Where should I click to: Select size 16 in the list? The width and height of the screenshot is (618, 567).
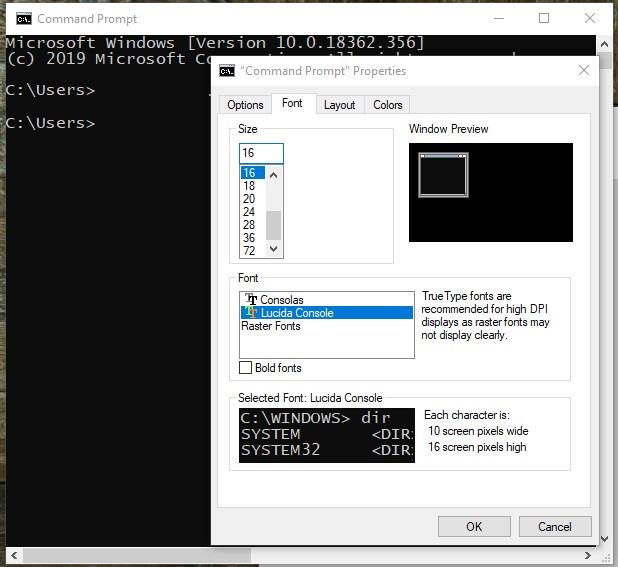click(x=252, y=173)
